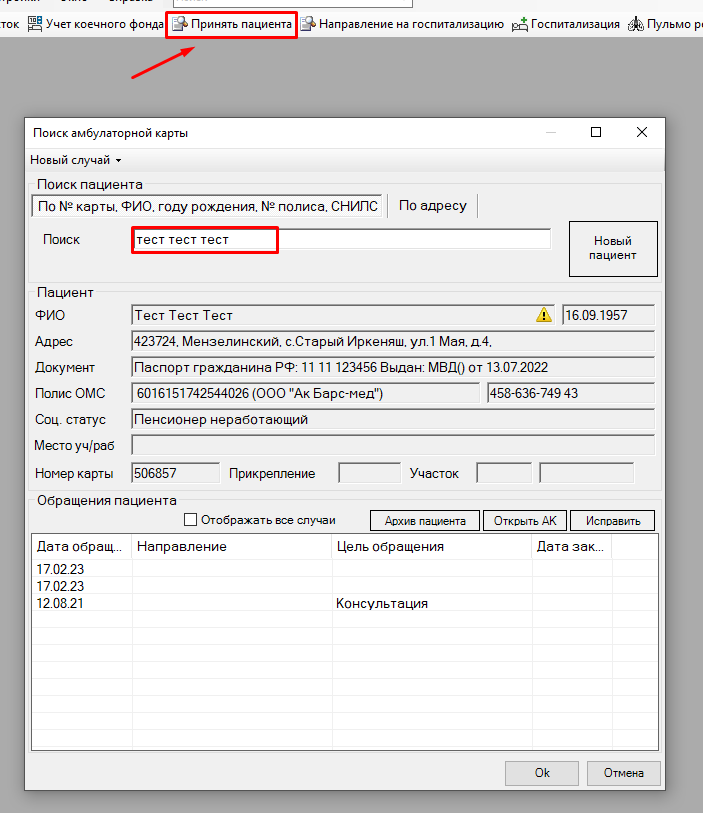Screen dimensions: 703x813
Task: Select the По № карты, ФИО search tab
Action: pos(207,206)
